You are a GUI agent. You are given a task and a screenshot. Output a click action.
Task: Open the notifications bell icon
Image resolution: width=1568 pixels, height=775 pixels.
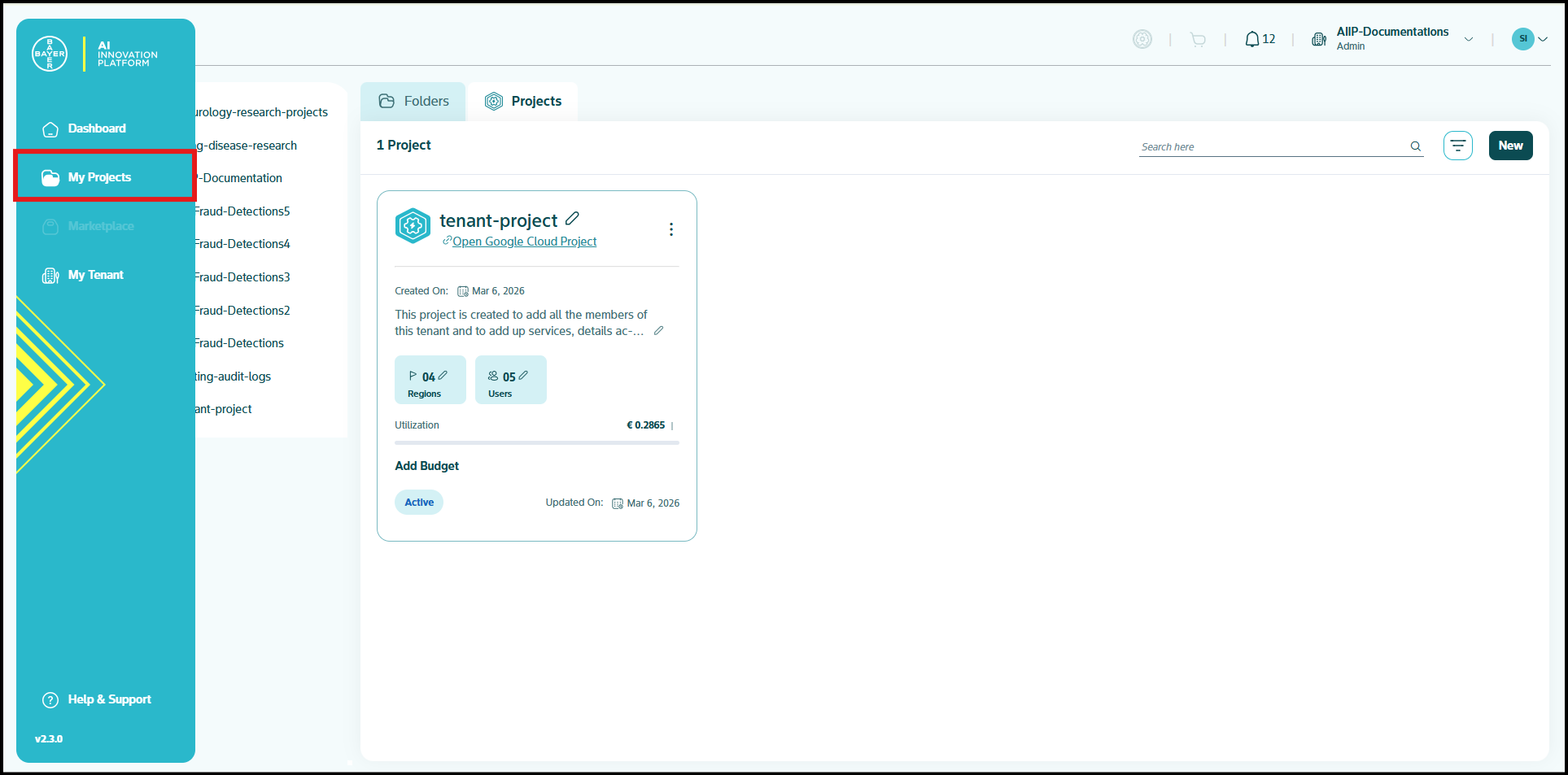[1251, 39]
